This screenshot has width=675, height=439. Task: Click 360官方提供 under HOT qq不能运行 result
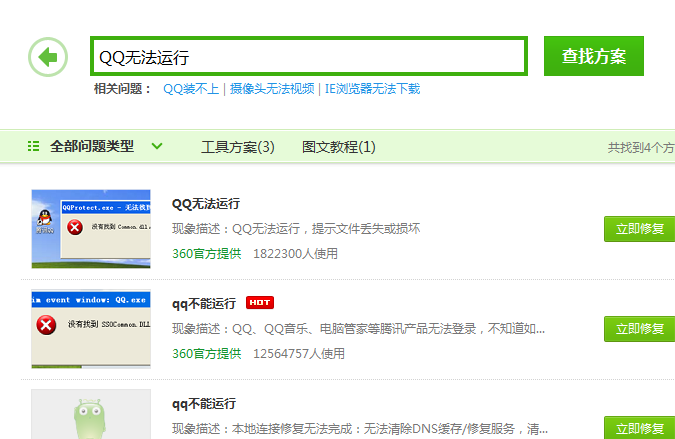coord(207,354)
